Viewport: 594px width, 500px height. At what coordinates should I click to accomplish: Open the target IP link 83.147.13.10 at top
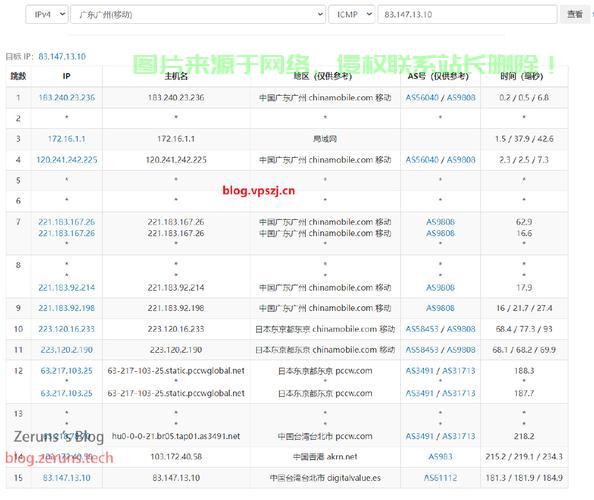tap(62, 56)
